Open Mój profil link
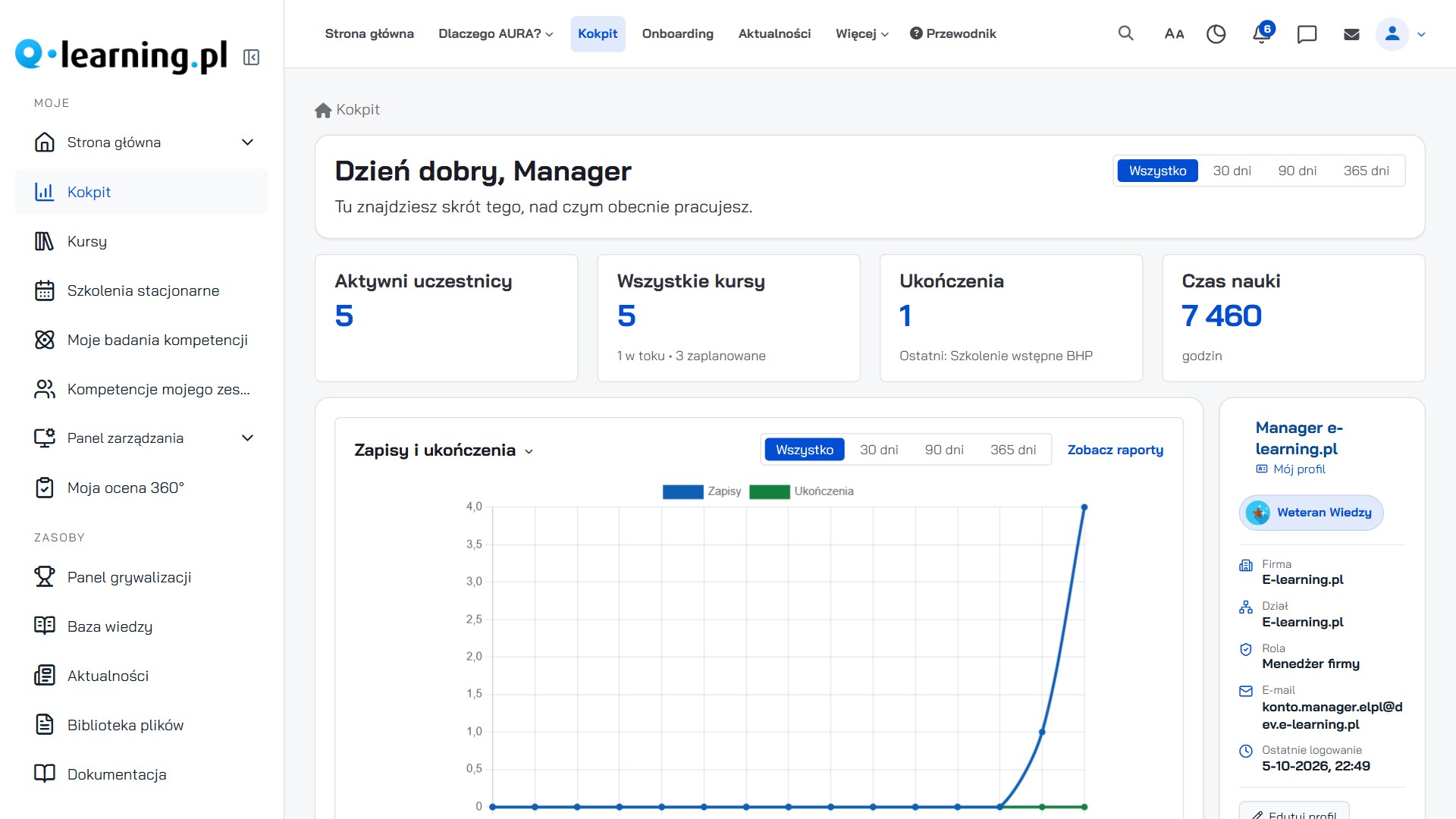The height and width of the screenshot is (819, 1456). click(1291, 469)
